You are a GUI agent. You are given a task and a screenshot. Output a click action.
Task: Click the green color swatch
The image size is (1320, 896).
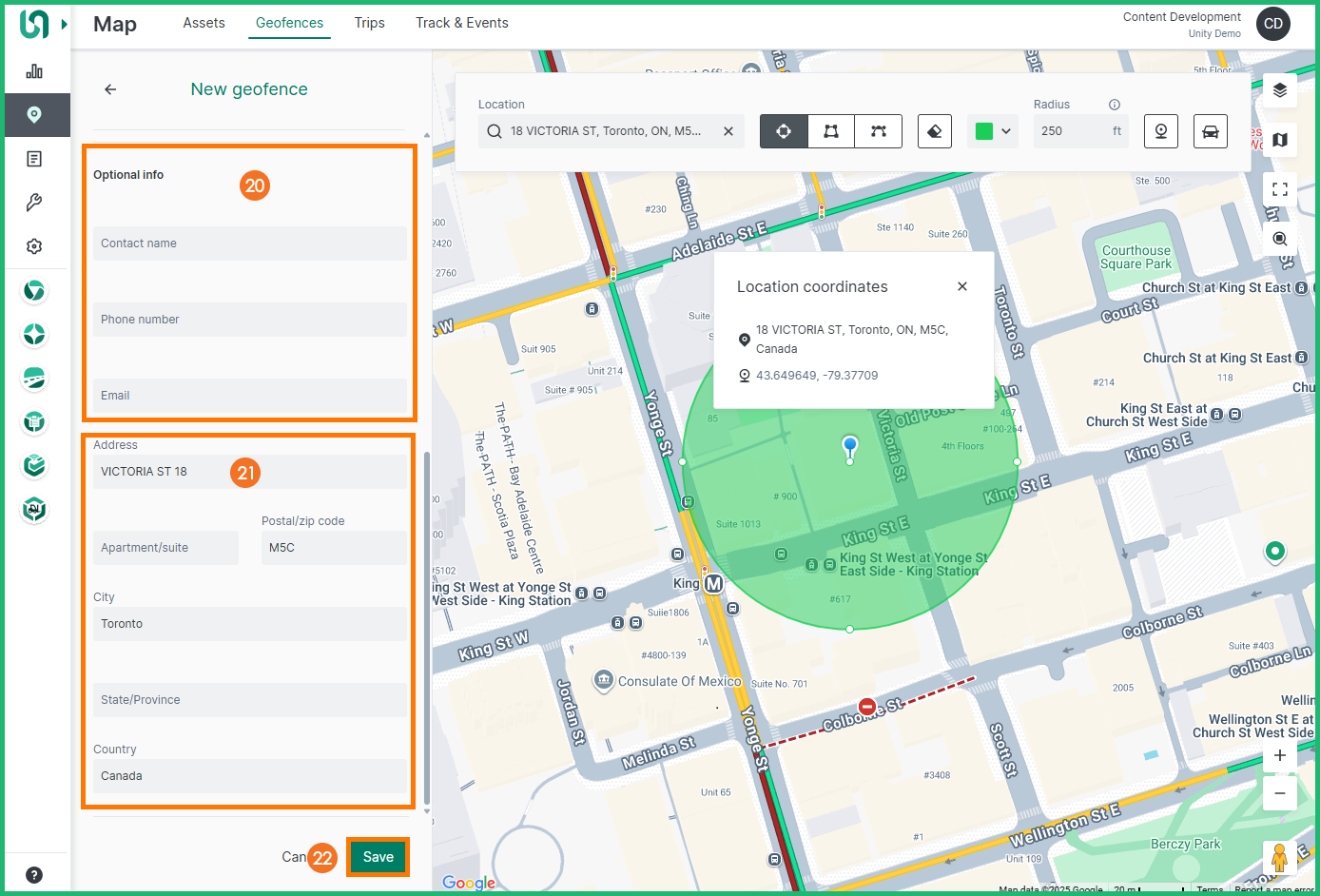tap(984, 131)
